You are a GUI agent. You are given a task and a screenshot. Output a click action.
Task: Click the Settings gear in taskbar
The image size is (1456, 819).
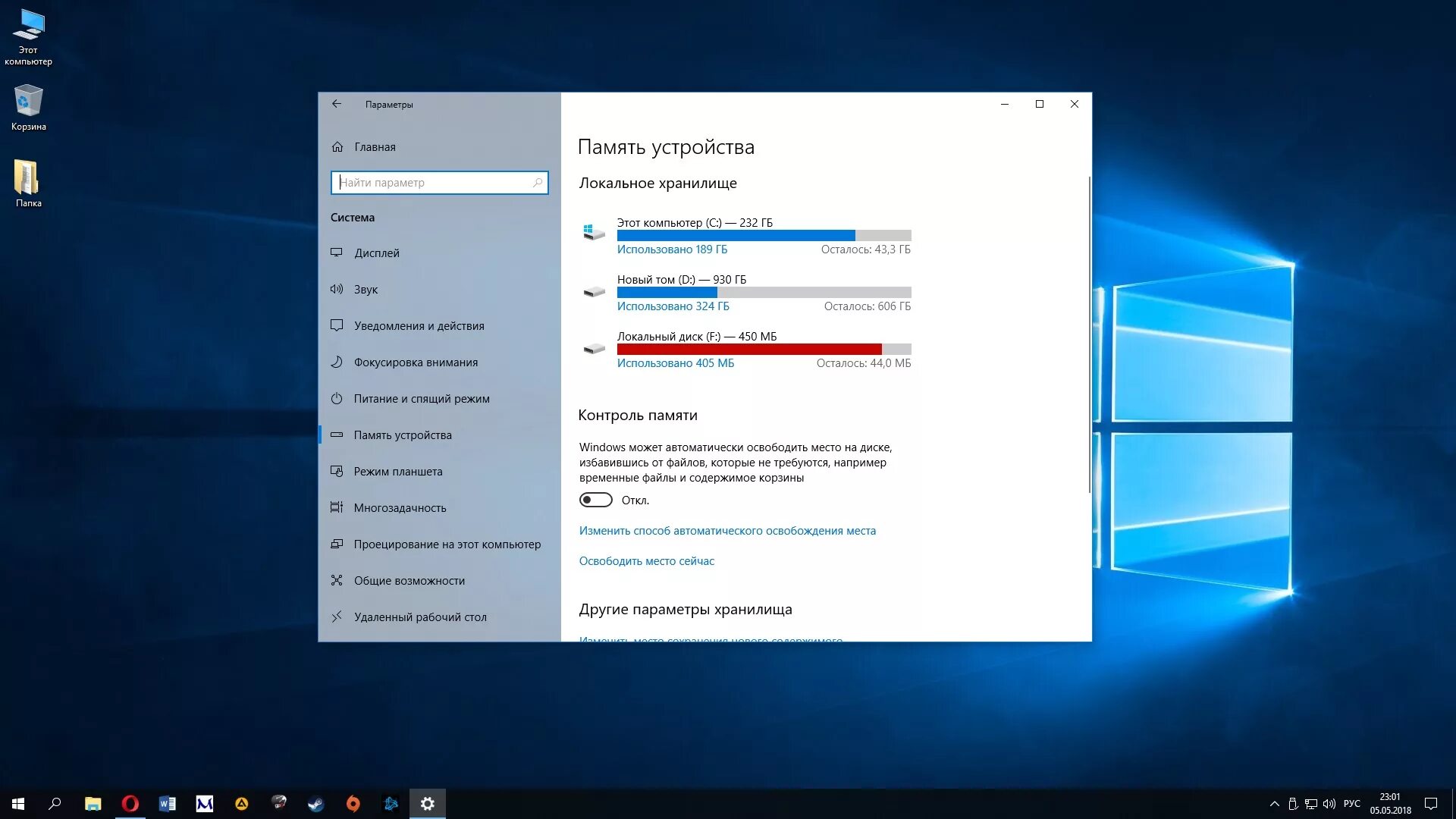click(428, 804)
